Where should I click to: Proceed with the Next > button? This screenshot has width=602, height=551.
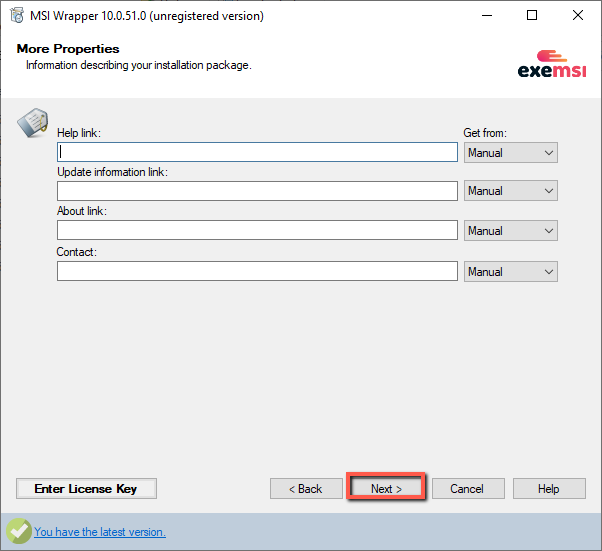coord(386,488)
